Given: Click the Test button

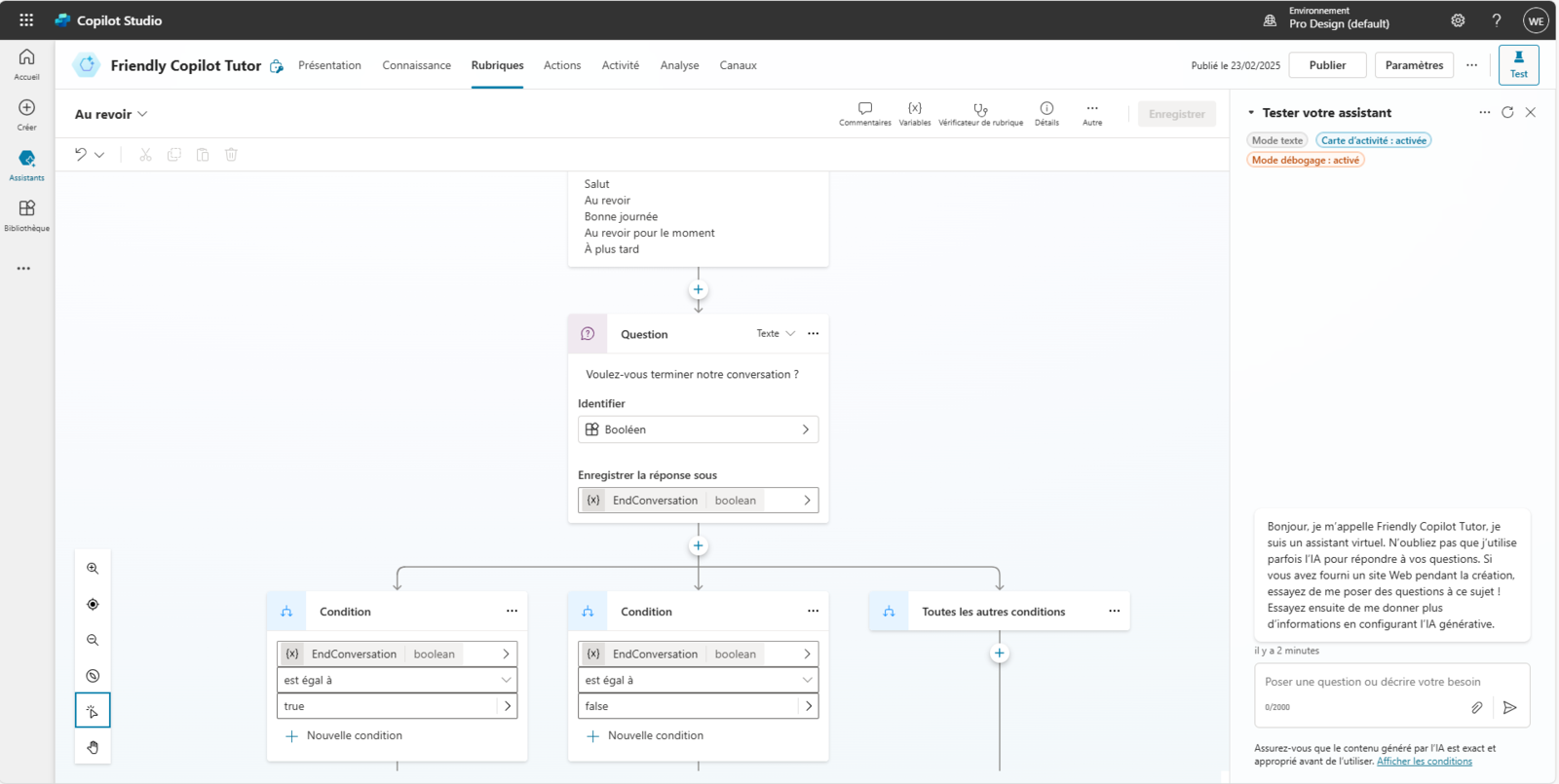Looking at the screenshot, I should pyautogui.click(x=1518, y=64).
